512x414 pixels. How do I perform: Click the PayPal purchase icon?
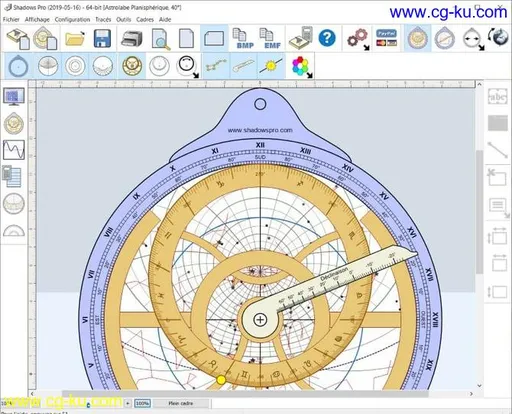tap(386, 38)
